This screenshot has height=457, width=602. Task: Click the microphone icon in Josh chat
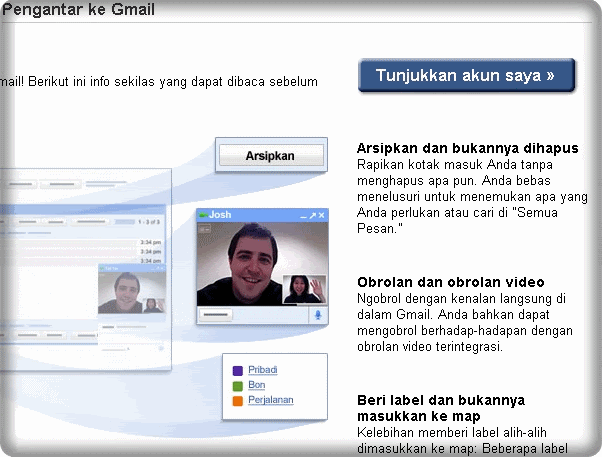pos(318,315)
